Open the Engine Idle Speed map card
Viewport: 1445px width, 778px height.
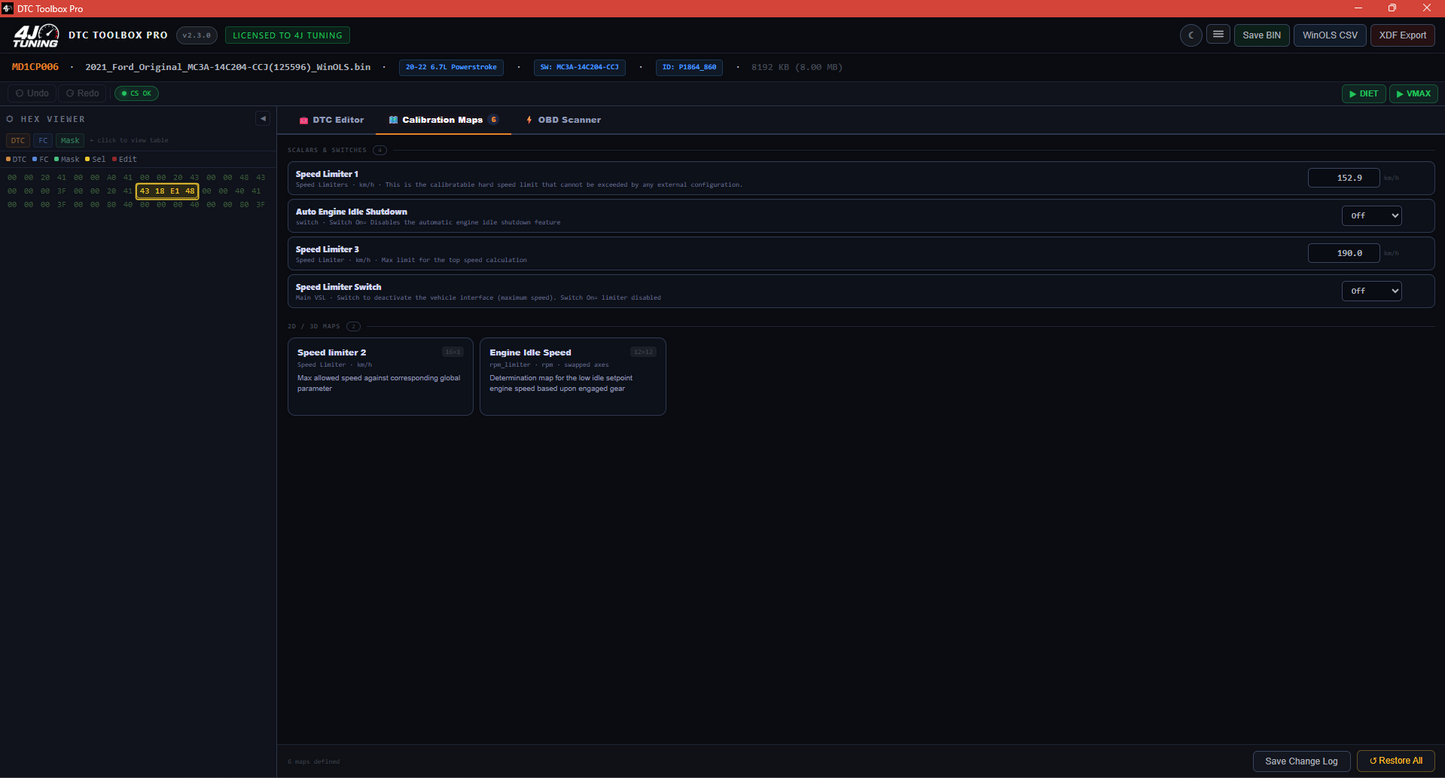pos(572,376)
